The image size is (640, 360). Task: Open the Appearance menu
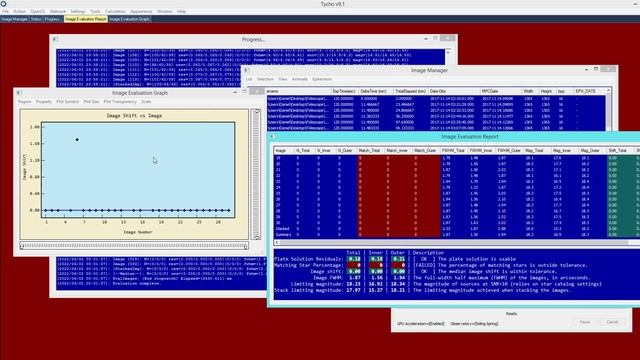pos(141,11)
